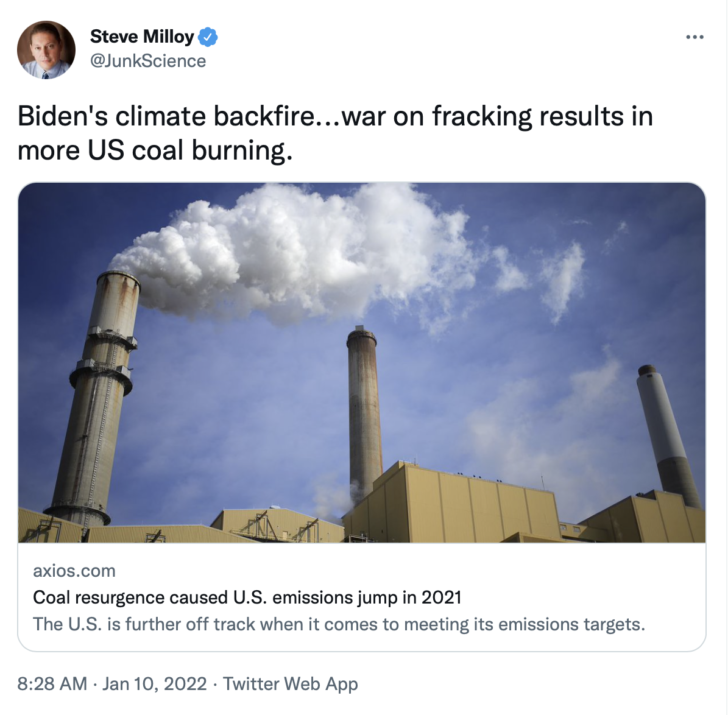This screenshot has width=728, height=715.
Task: Click the 8:28 AM timestamp
Action: [52, 684]
